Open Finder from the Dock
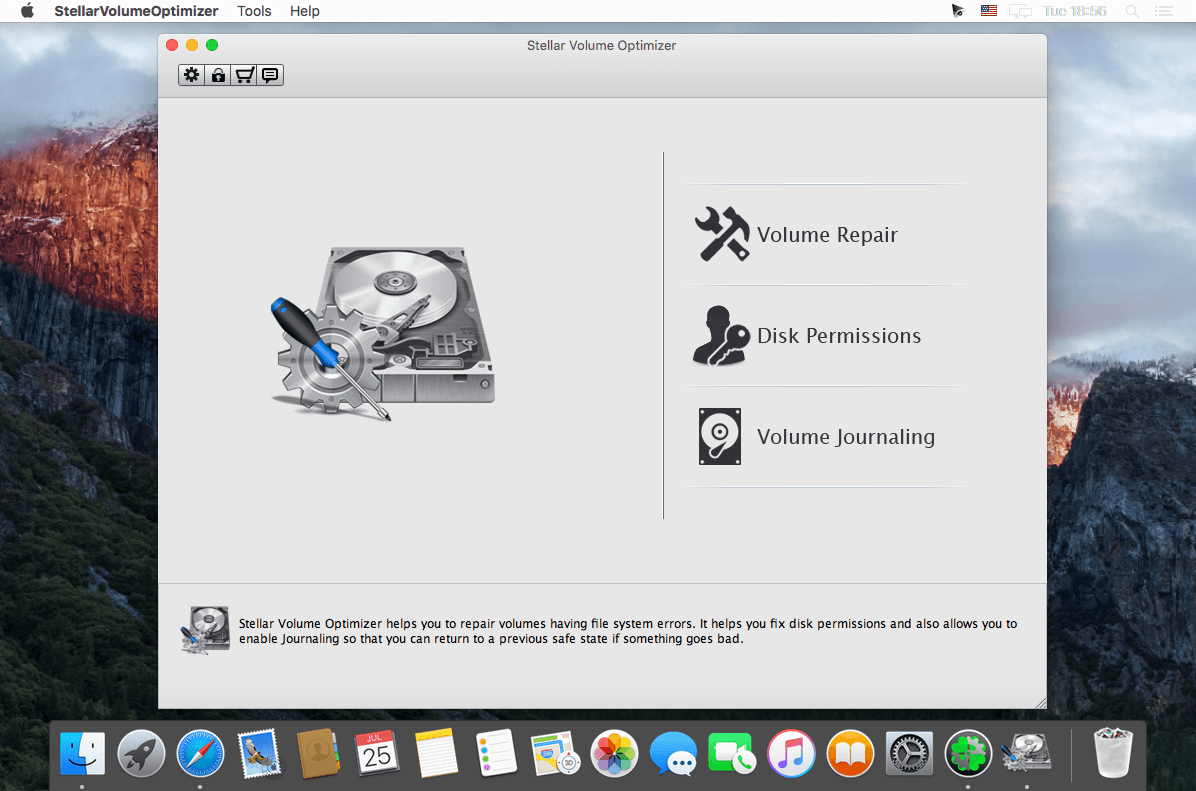 pos(82,753)
